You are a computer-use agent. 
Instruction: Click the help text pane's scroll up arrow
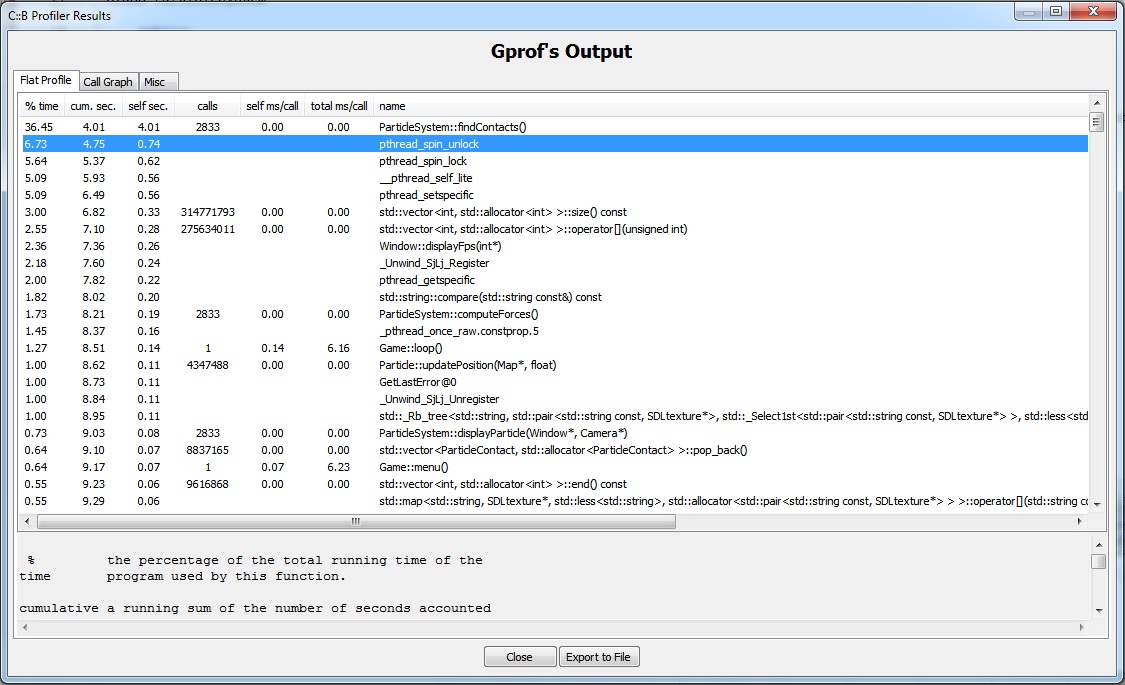[1098, 545]
